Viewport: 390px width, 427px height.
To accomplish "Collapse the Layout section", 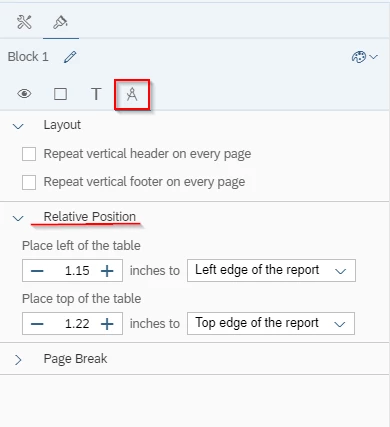I will (x=18, y=126).
